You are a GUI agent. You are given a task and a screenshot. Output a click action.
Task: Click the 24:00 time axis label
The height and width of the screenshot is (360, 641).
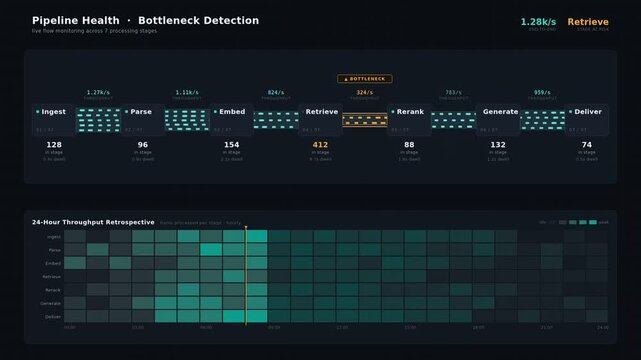click(603, 328)
